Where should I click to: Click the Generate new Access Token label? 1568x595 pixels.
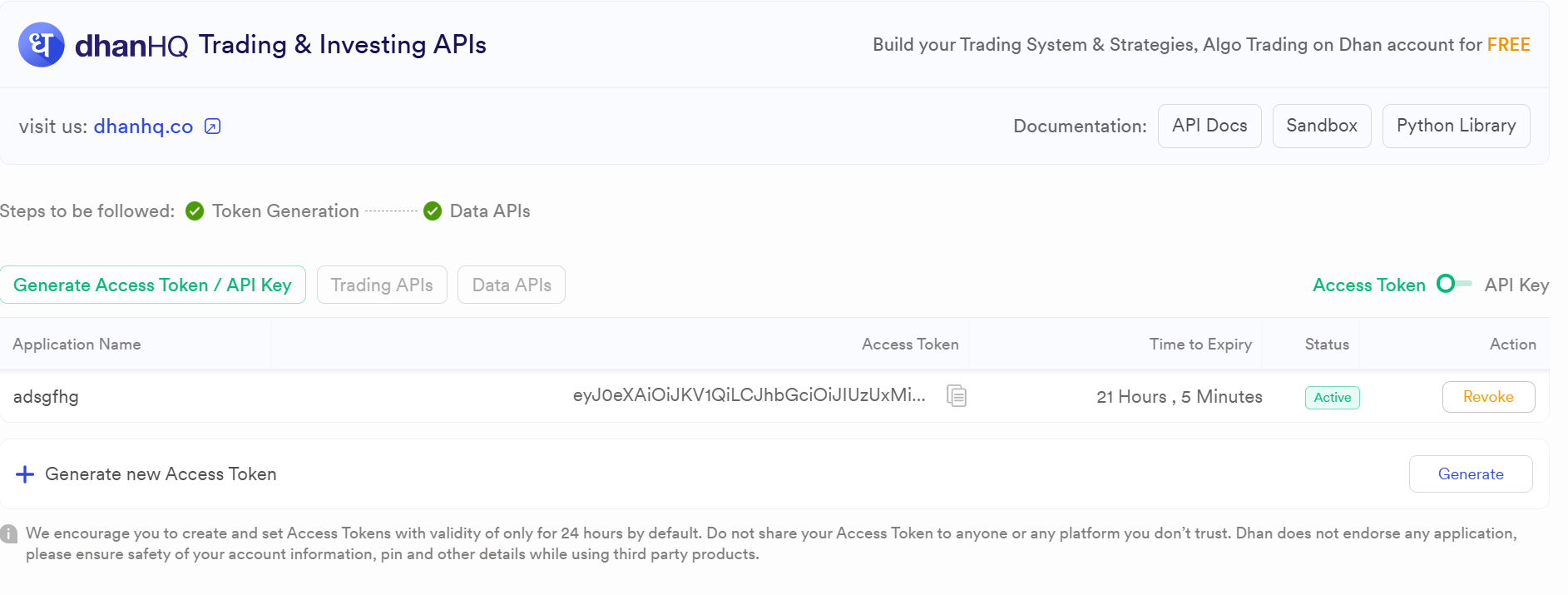[161, 474]
